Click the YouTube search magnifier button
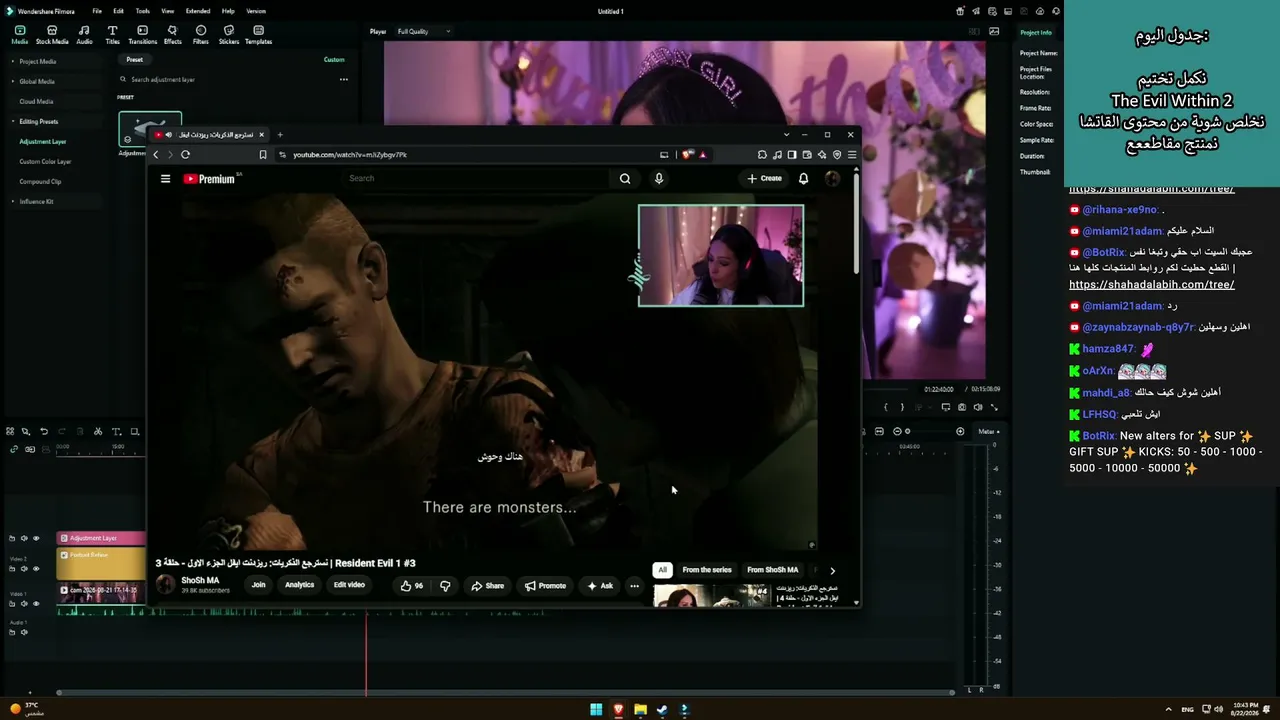The width and height of the screenshot is (1280, 720). pyautogui.click(x=625, y=179)
